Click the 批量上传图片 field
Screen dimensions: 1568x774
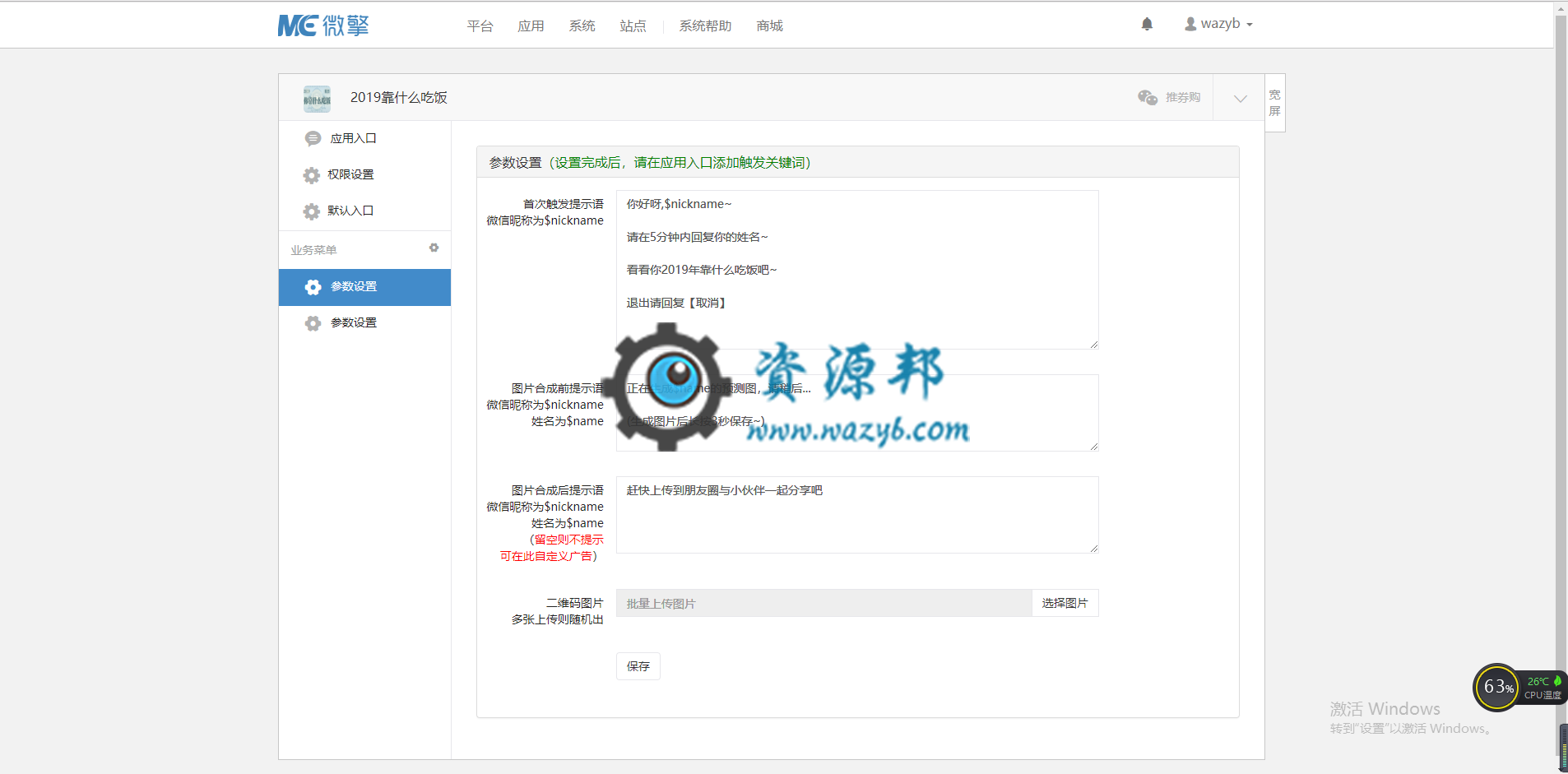click(823, 603)
